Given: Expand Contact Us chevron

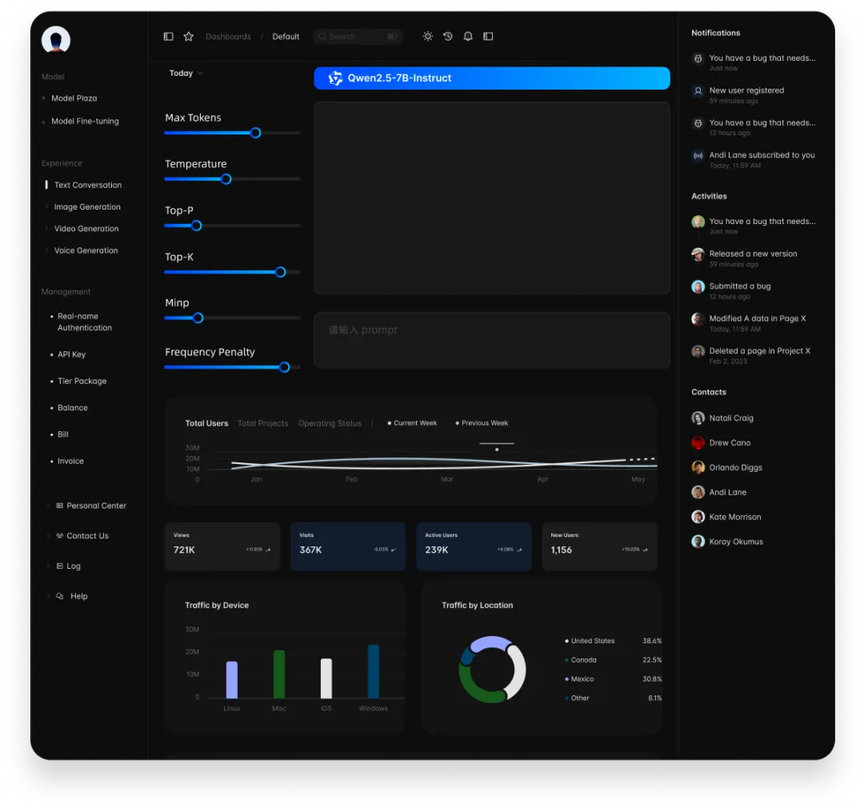Looking at the screenshot, I should tap(48, 536).
